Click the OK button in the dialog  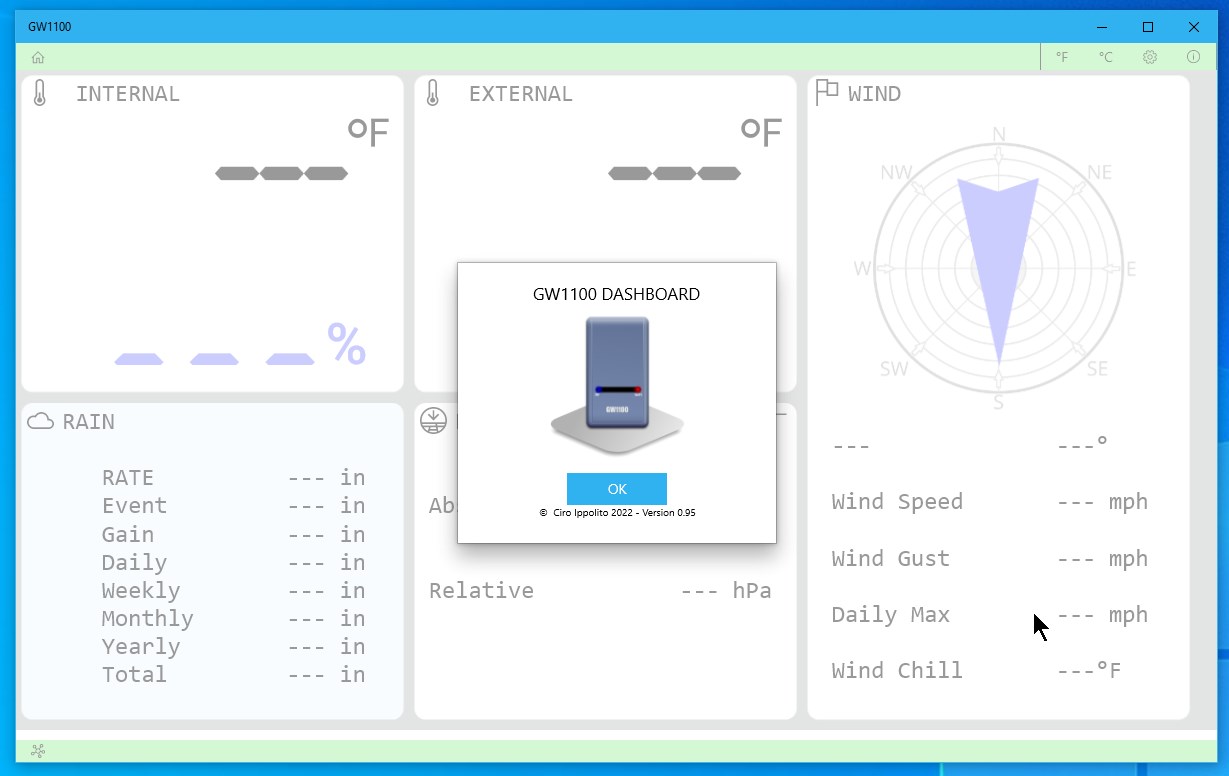(616, 489)
